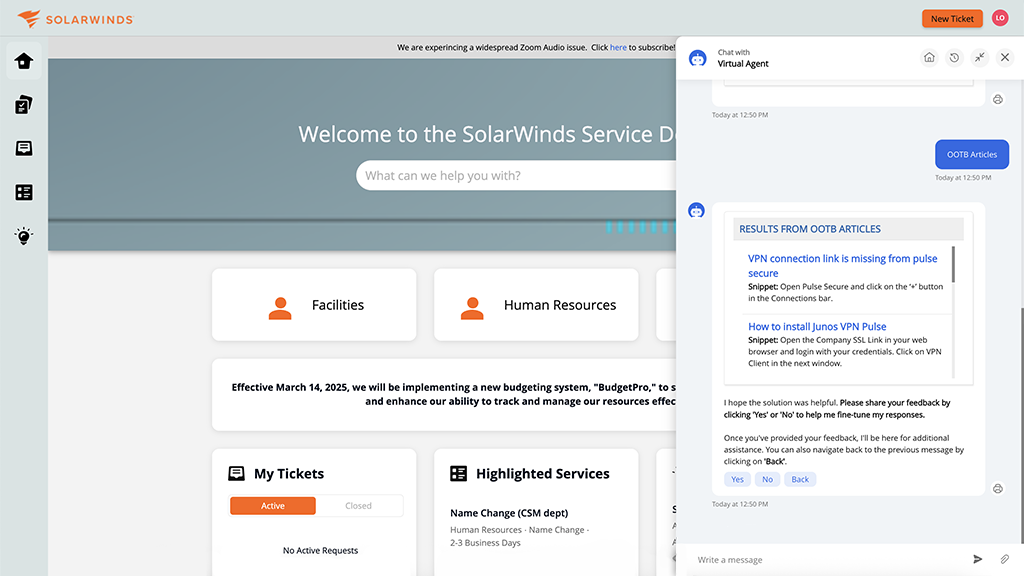The height and width of the screenshot is (576, 1024).
Task: Click the 'Write a message' chat input
Action: tap(829, 560)
